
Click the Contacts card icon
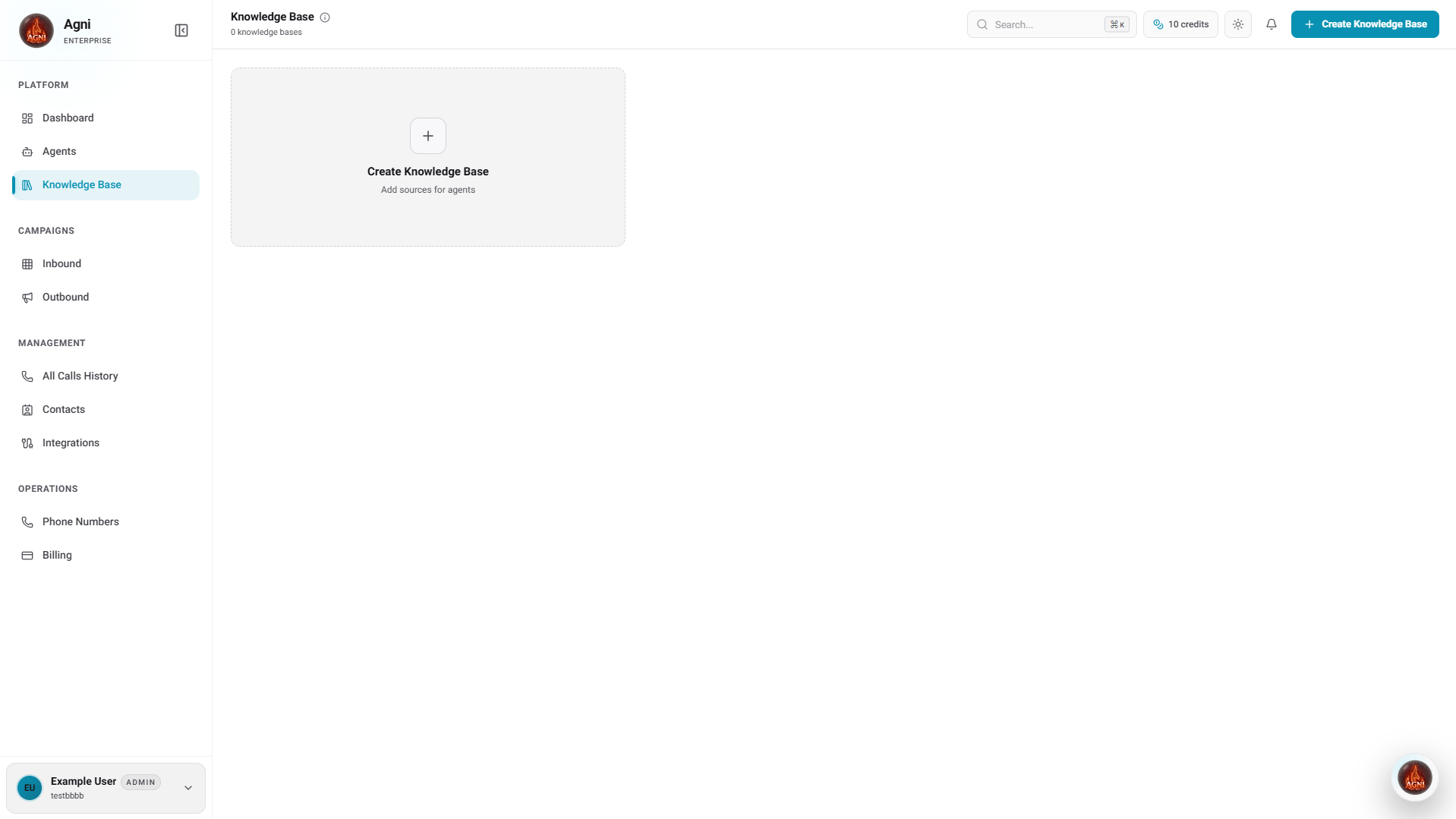[27, 410]
